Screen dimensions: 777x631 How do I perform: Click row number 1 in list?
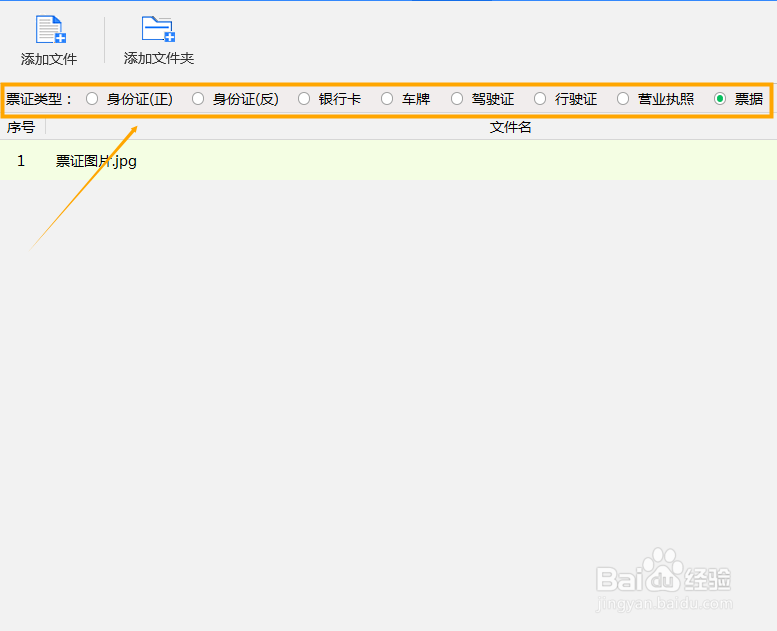[21, 161]
